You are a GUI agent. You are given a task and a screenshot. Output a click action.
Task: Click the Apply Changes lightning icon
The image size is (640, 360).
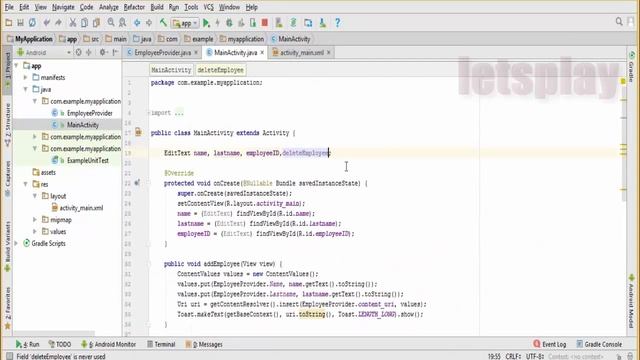point(218,23)
